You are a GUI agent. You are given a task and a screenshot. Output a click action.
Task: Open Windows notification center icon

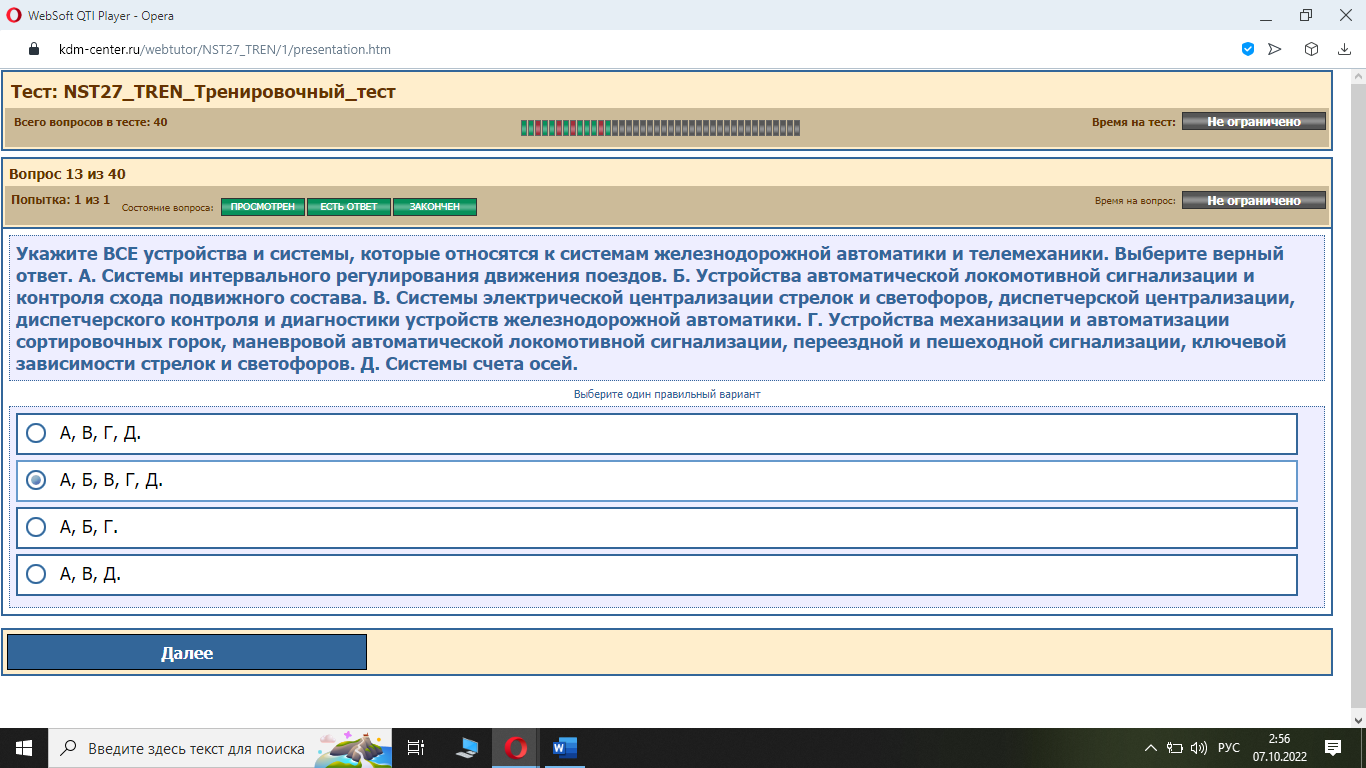(x=1332, y=748)
